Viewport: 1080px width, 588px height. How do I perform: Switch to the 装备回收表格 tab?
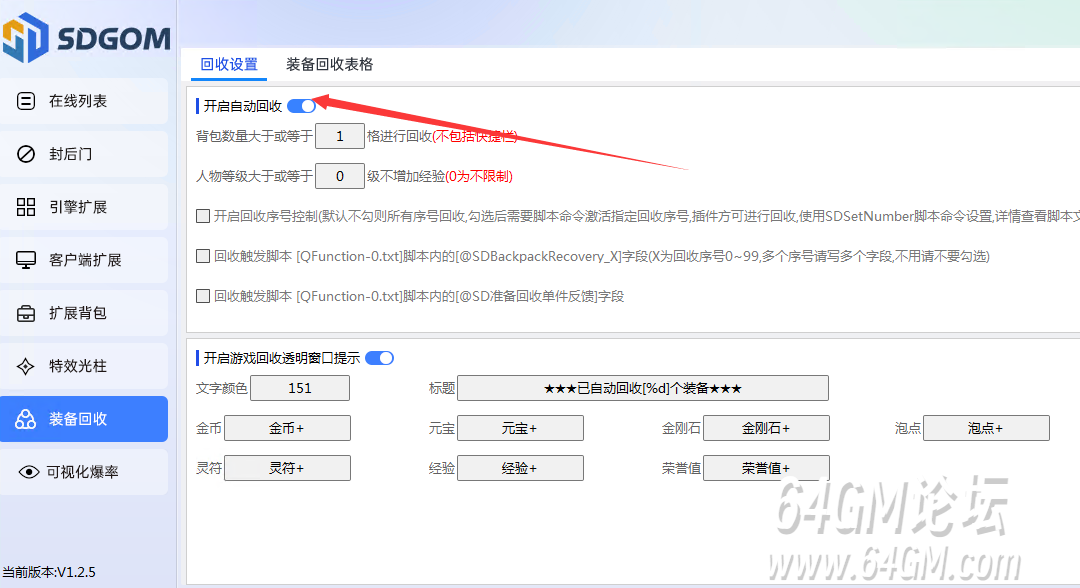[x=329, y=64]
